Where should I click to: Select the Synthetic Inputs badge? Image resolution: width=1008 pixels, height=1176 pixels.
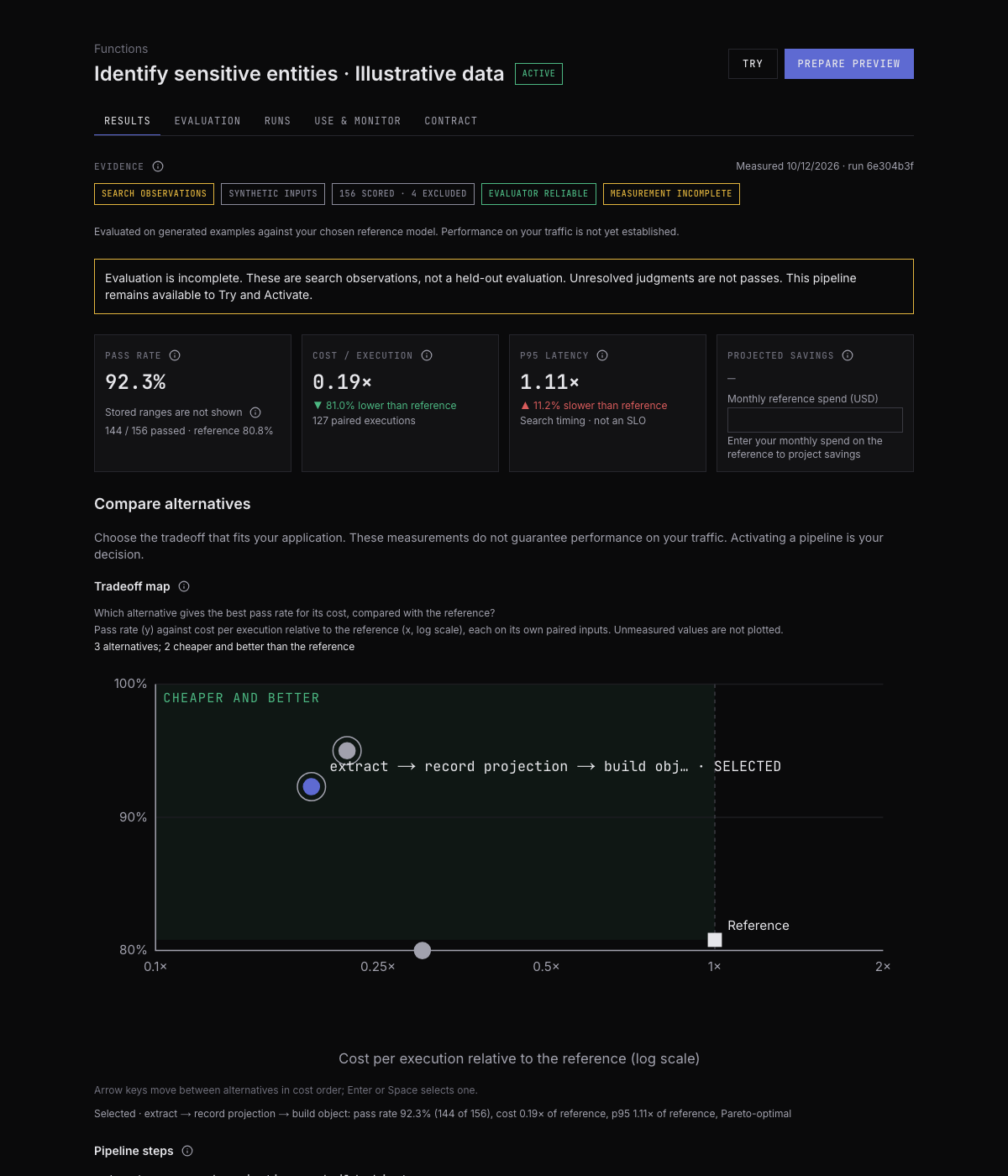[273, 194]
